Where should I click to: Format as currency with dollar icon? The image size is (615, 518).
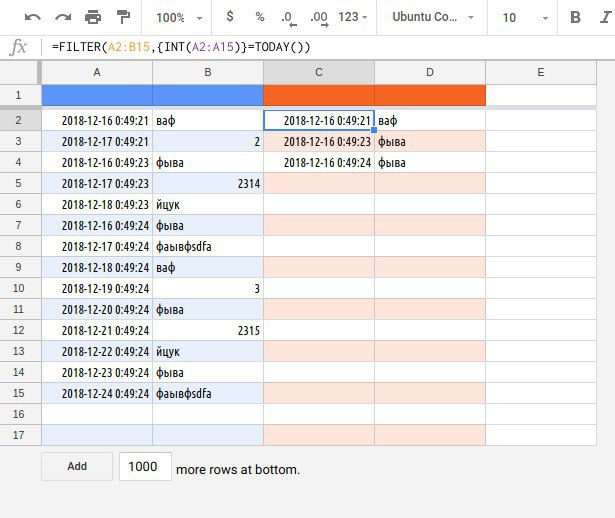(230, 17)
